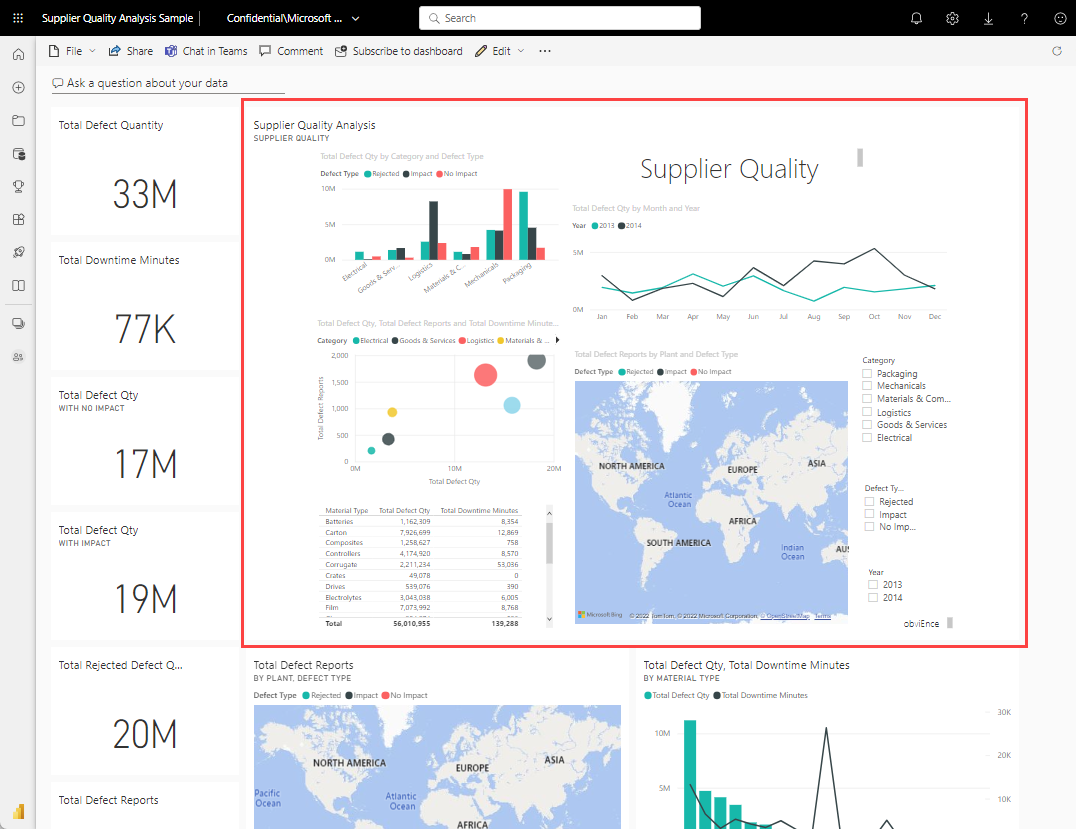Open the Edit dropdown menu

[x=499, y=51]
